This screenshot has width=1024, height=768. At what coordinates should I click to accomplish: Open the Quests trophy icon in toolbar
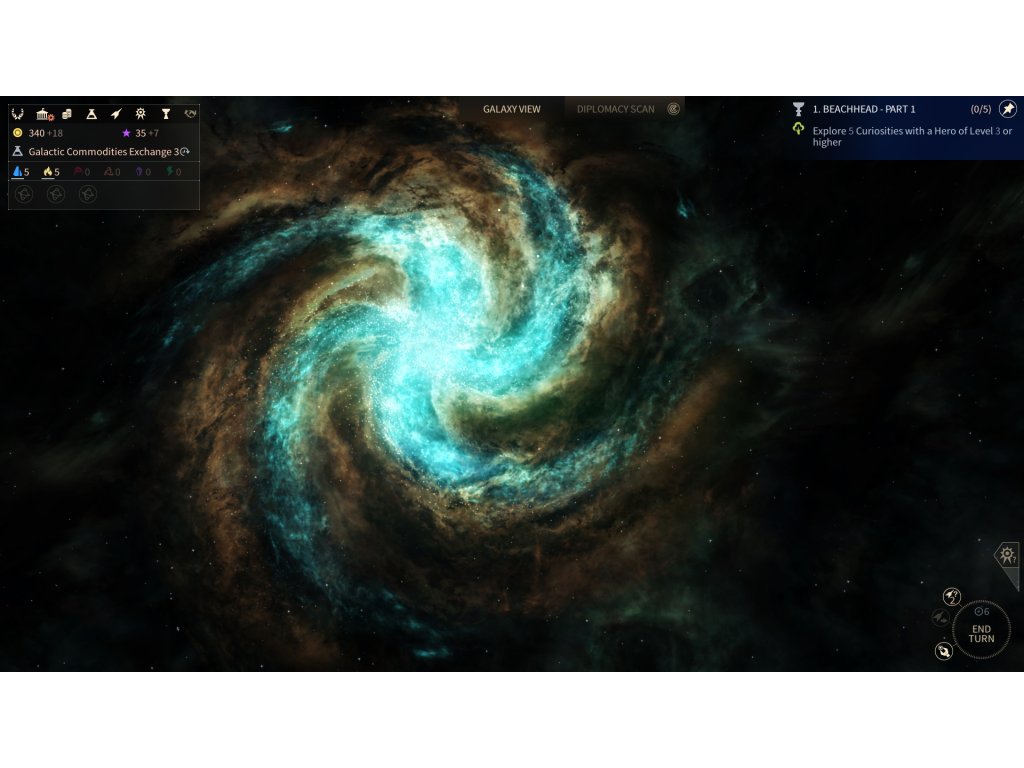tap(166, 114)
